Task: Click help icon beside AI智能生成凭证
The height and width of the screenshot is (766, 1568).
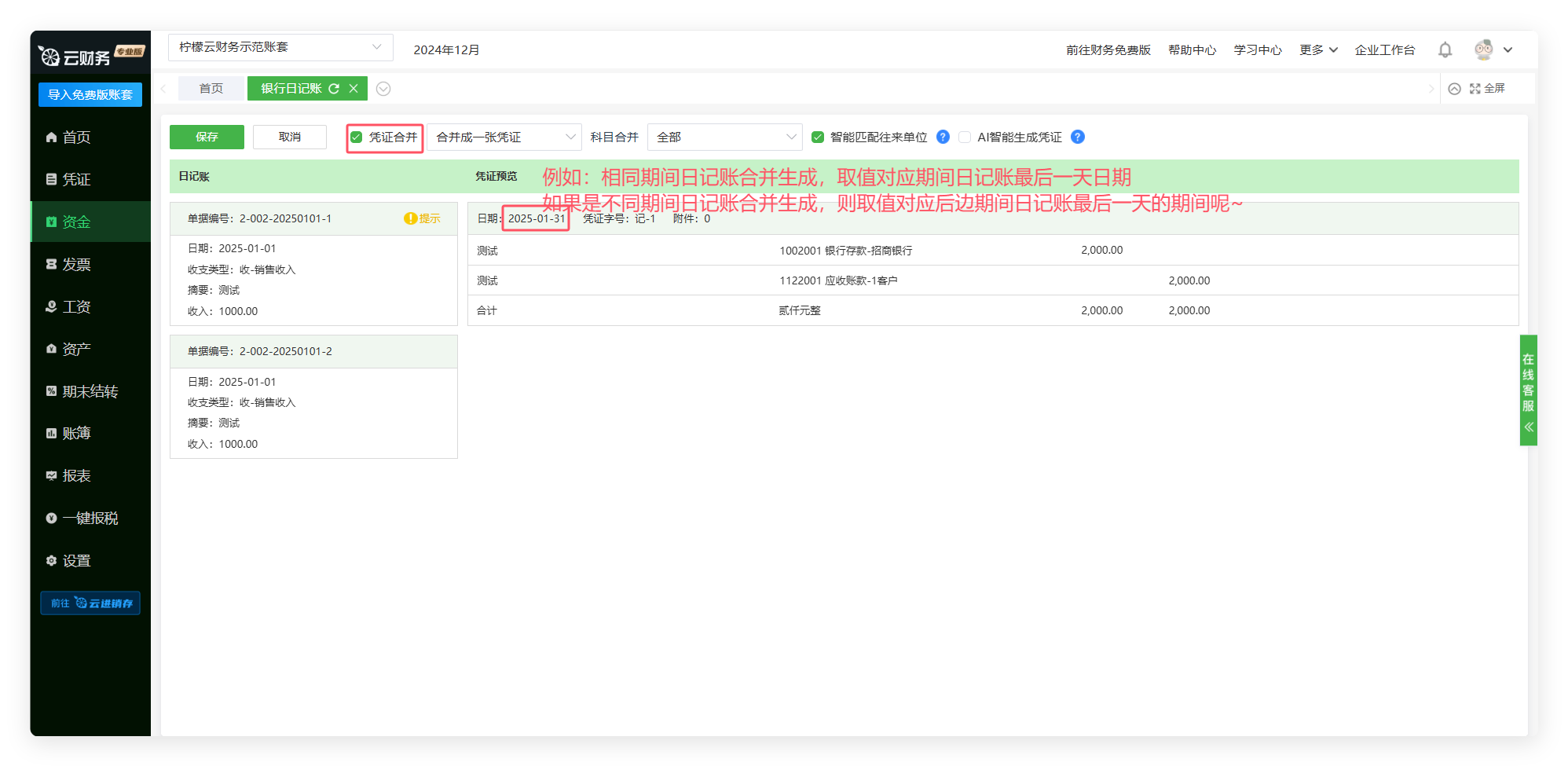Action: 1078,137
